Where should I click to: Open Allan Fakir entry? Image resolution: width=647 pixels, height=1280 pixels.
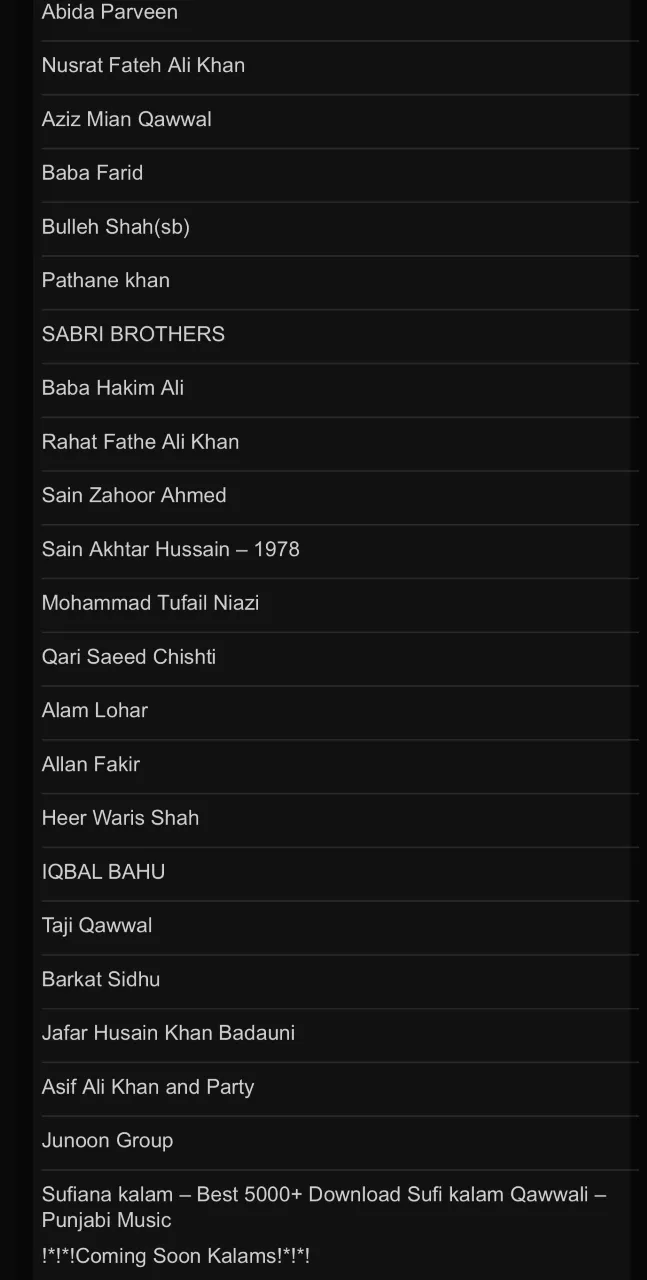pyautogui.click(x=91, y=765)
